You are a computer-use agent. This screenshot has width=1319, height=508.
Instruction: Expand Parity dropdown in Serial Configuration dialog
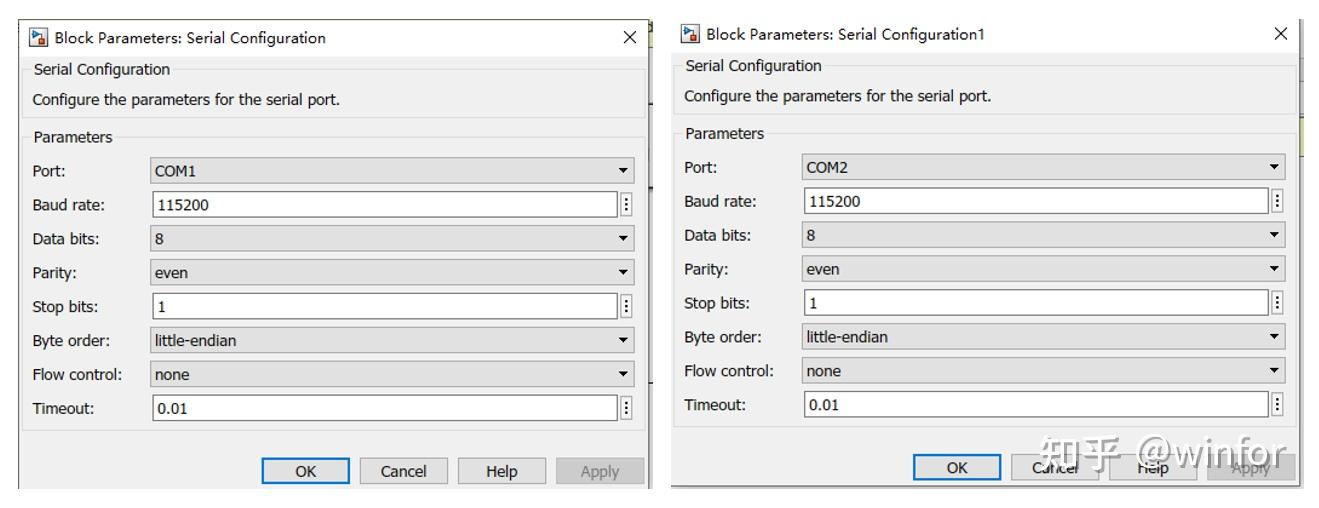pyautogui.click(x=392, y=272)
